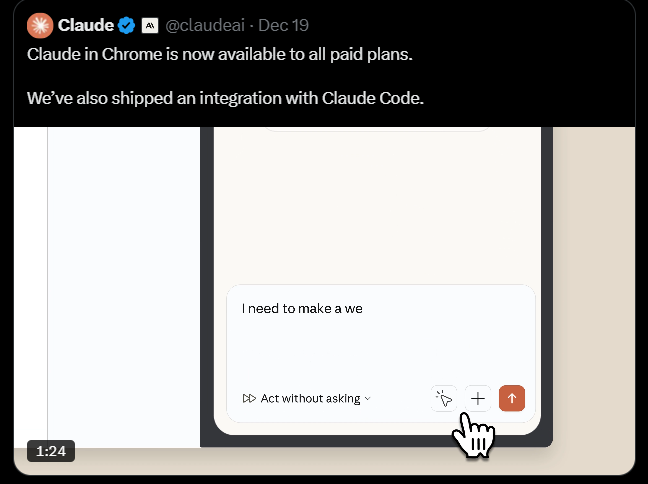Click the 'Claude in Chrome is now available' text
Image resolution: width=648 pixels, height=484 pixels.
(x=219, y=53)
